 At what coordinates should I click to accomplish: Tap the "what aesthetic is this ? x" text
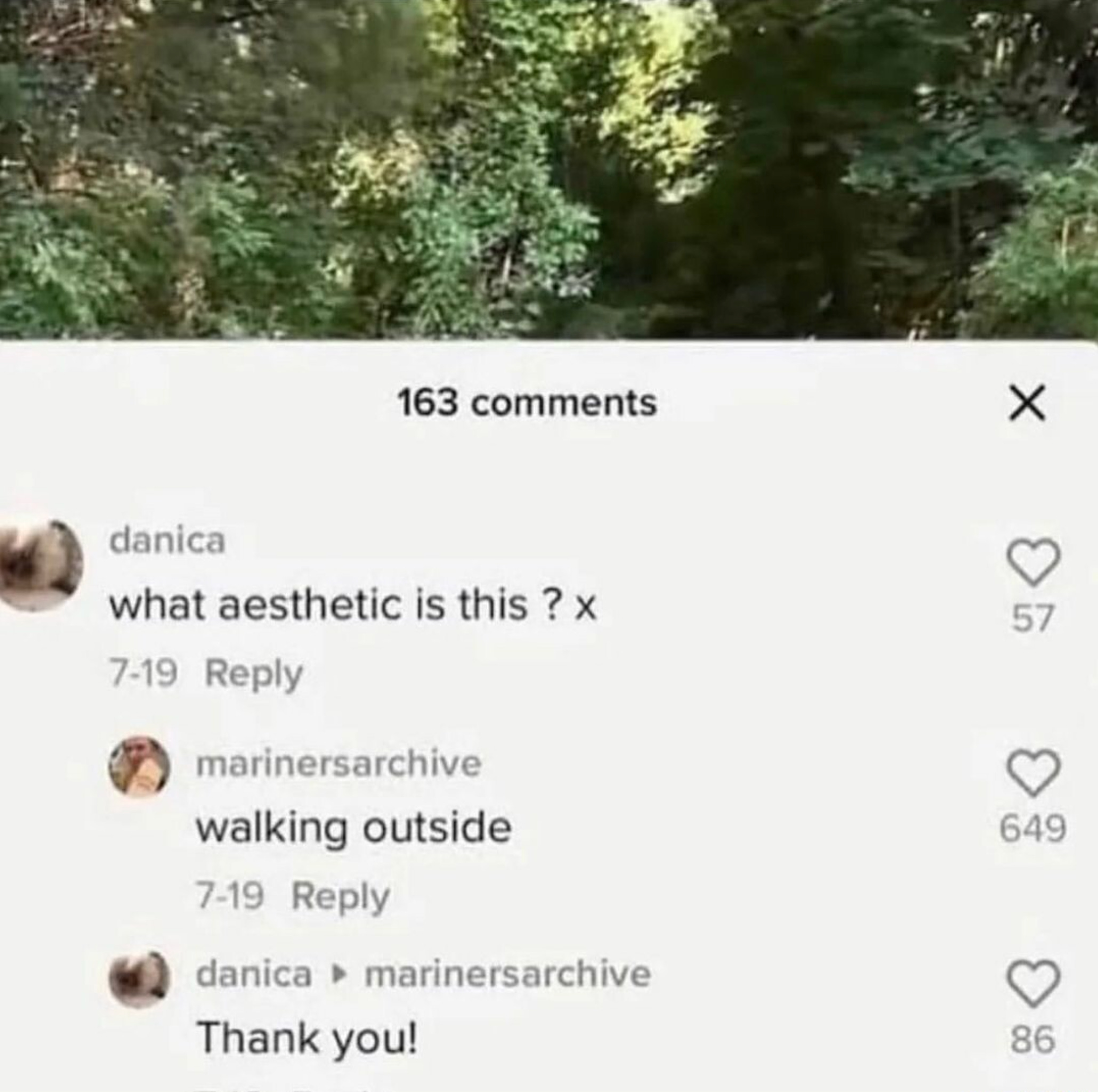click(x=353, y=606)
